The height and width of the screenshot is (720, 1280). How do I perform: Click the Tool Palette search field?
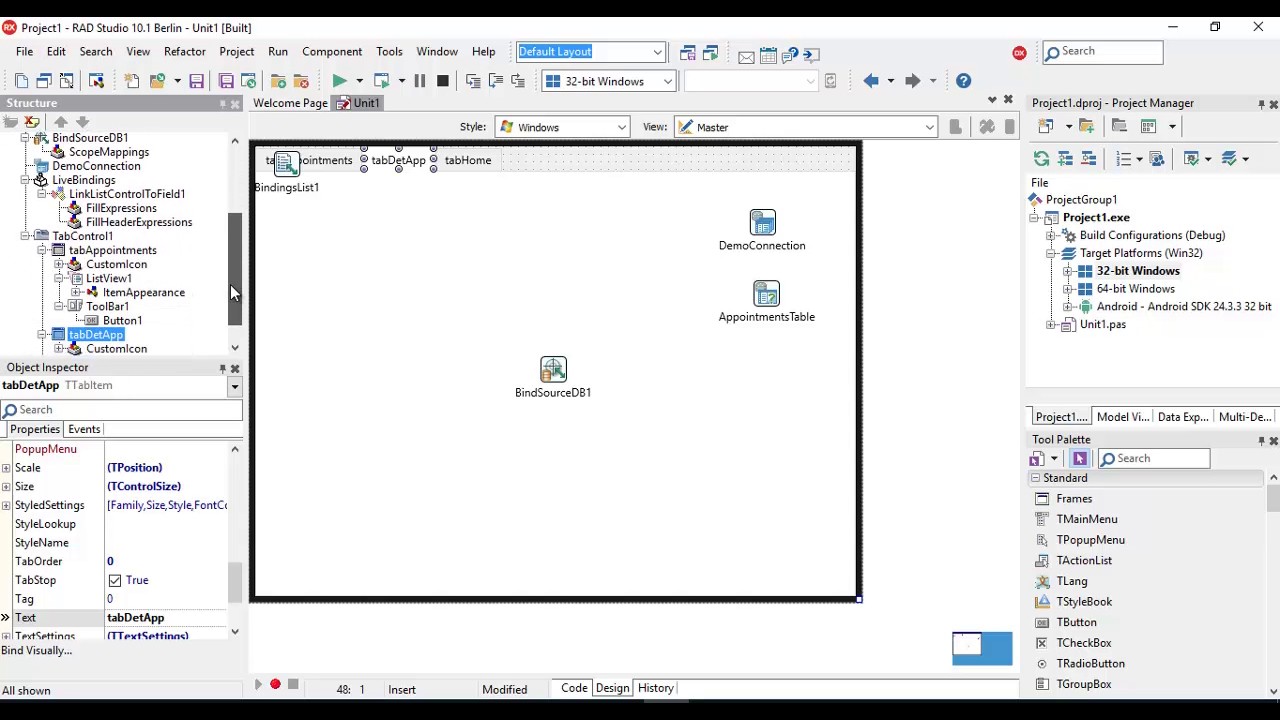pyautogui.click(x=1155, y=459)
